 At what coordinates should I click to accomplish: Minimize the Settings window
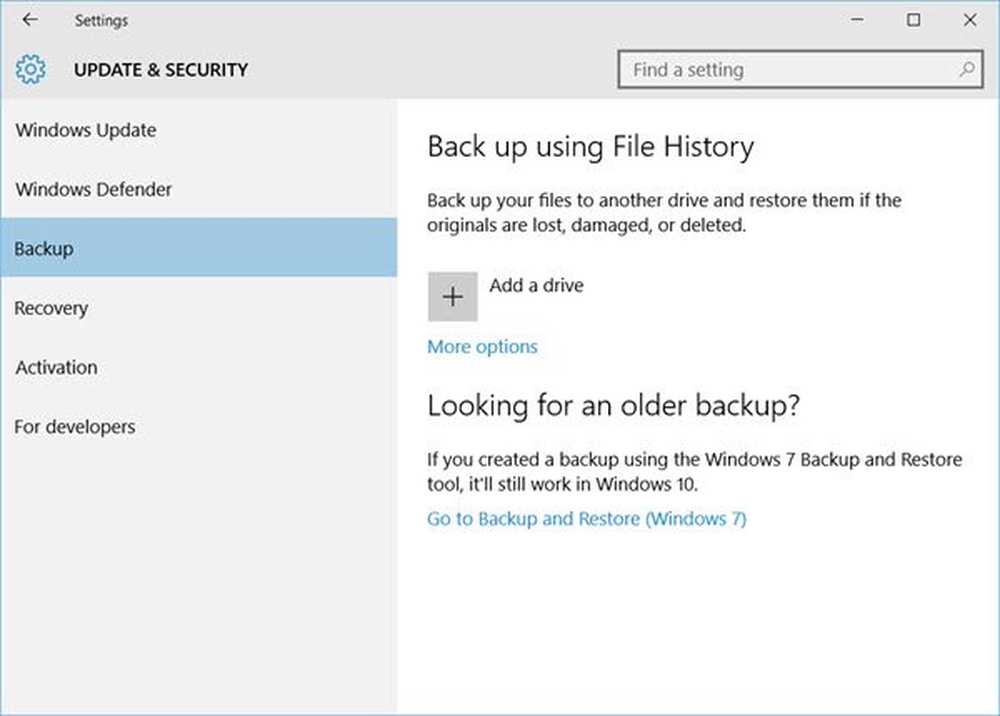point(856,20)
